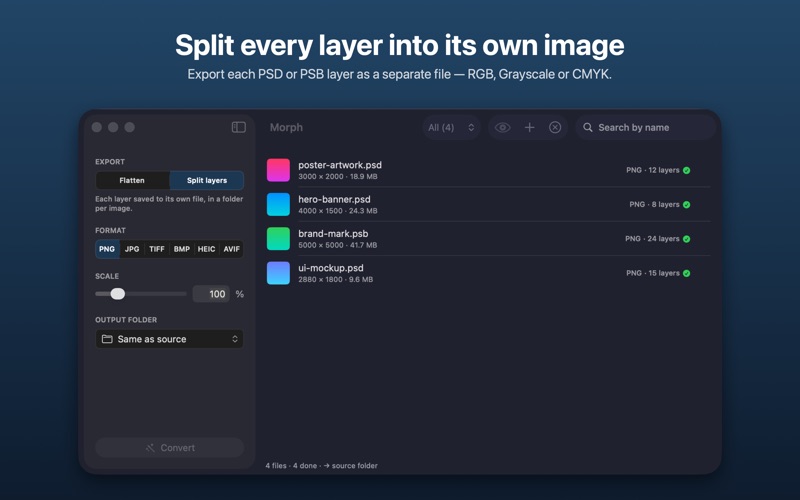Open the Same as source folder dropdown
This screenshot has width=800, height=500.
pos(169,339)
